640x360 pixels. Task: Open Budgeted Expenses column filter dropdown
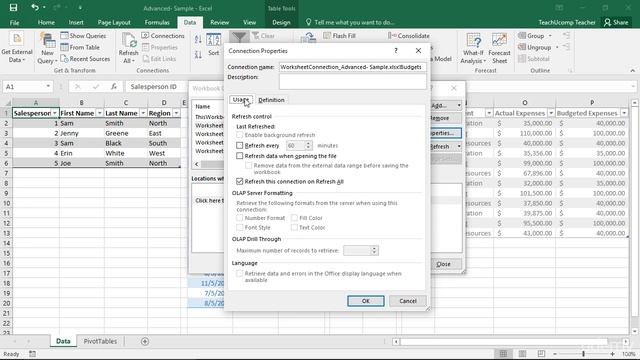pyautogui.click(x=624, y=113)
